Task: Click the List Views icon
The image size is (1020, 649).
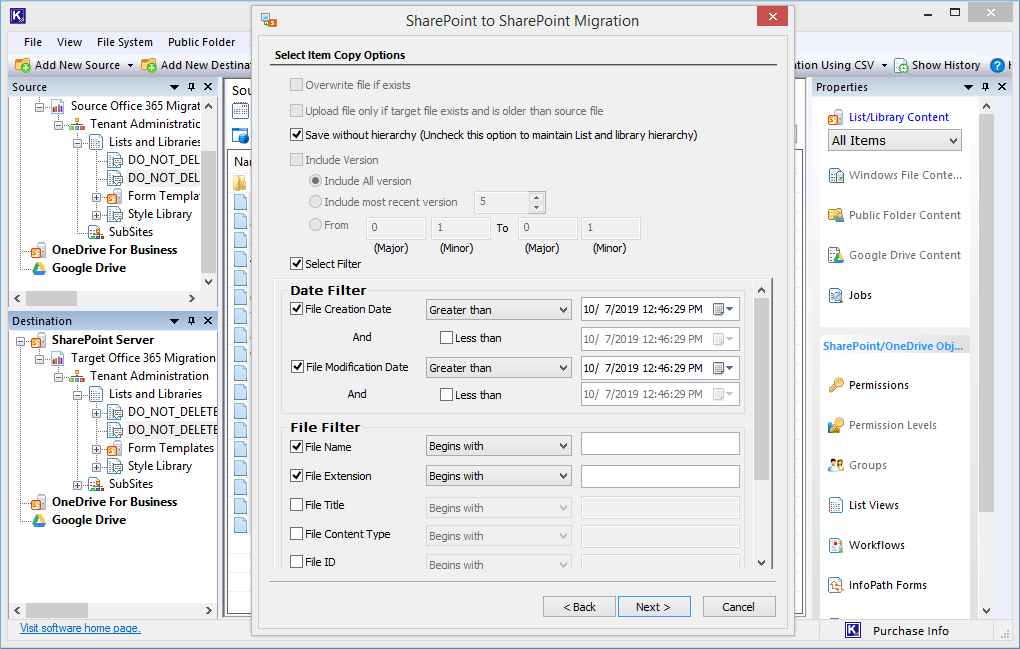Action: point(835,505)
